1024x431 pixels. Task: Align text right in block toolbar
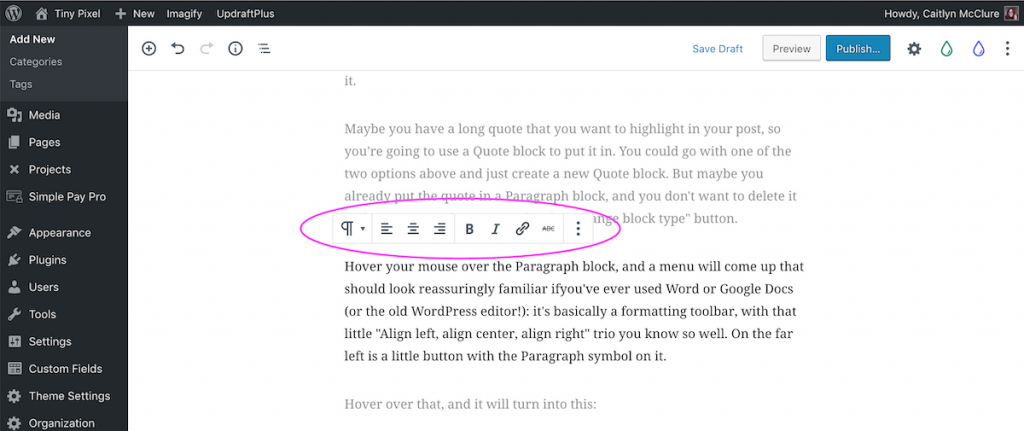tap(440, 229)
